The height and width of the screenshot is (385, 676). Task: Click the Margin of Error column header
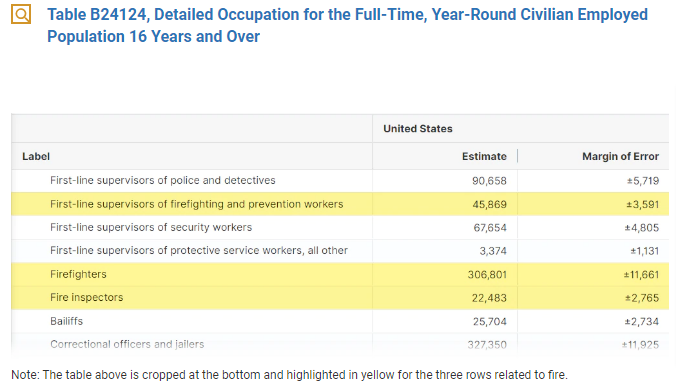coord(620,157)
